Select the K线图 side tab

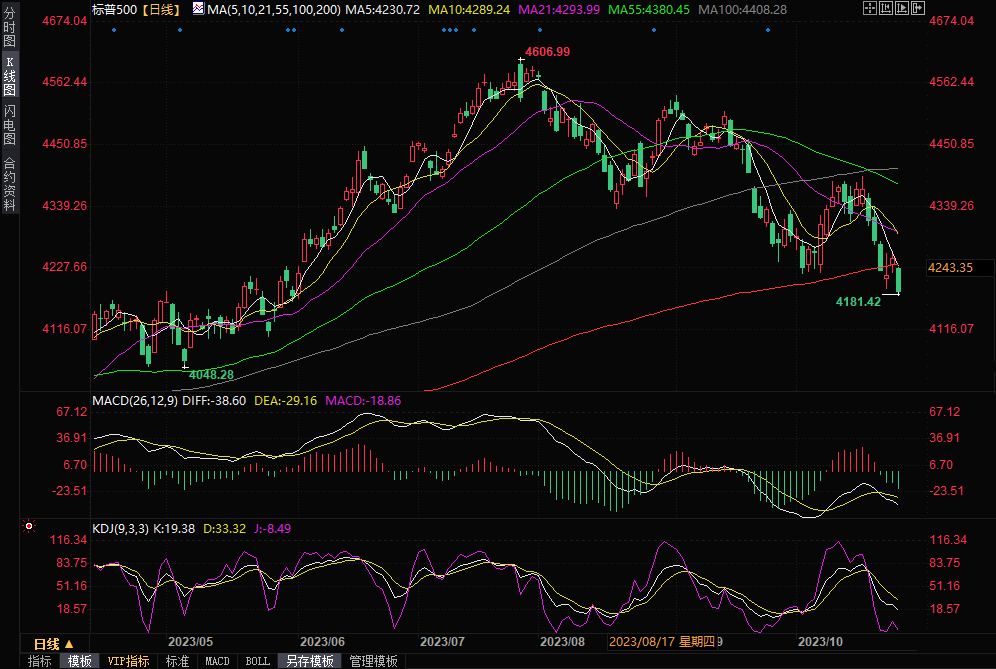9,82
